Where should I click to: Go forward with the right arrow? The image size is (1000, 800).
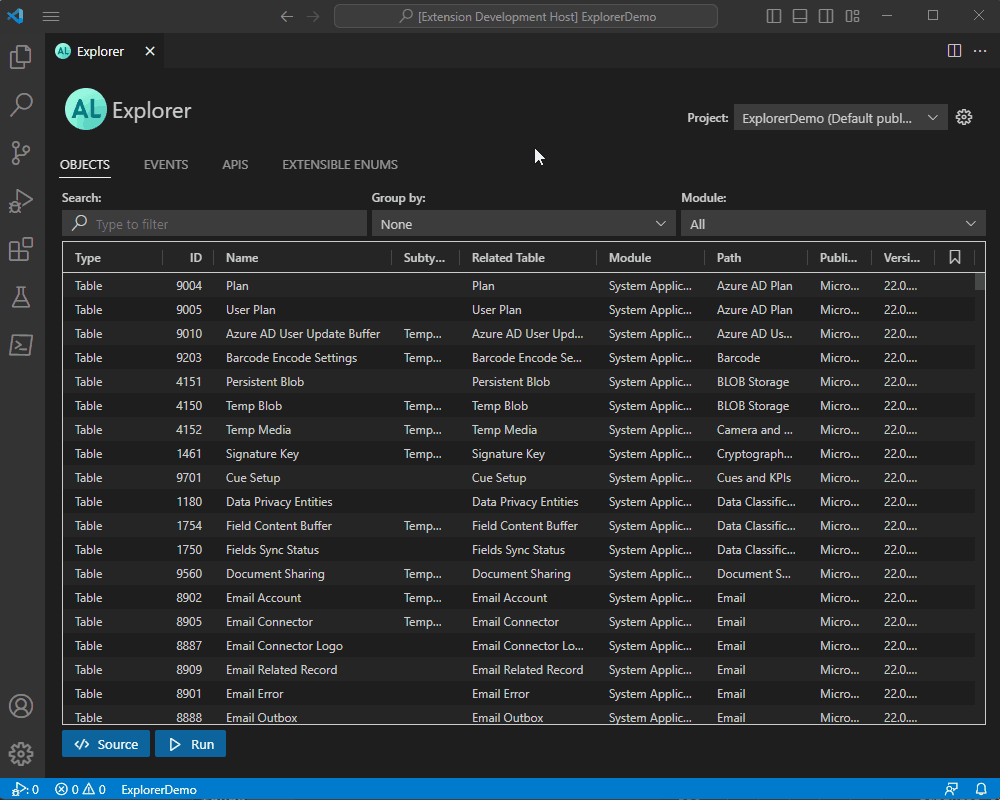(x=313, y=17)
